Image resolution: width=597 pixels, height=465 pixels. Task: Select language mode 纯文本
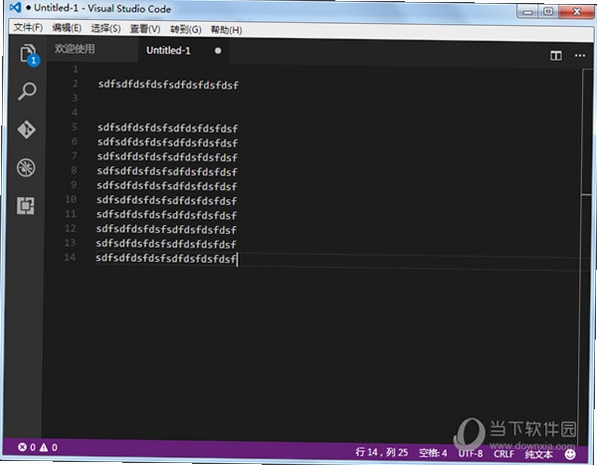pyautogui.click(x=538, y=454)
